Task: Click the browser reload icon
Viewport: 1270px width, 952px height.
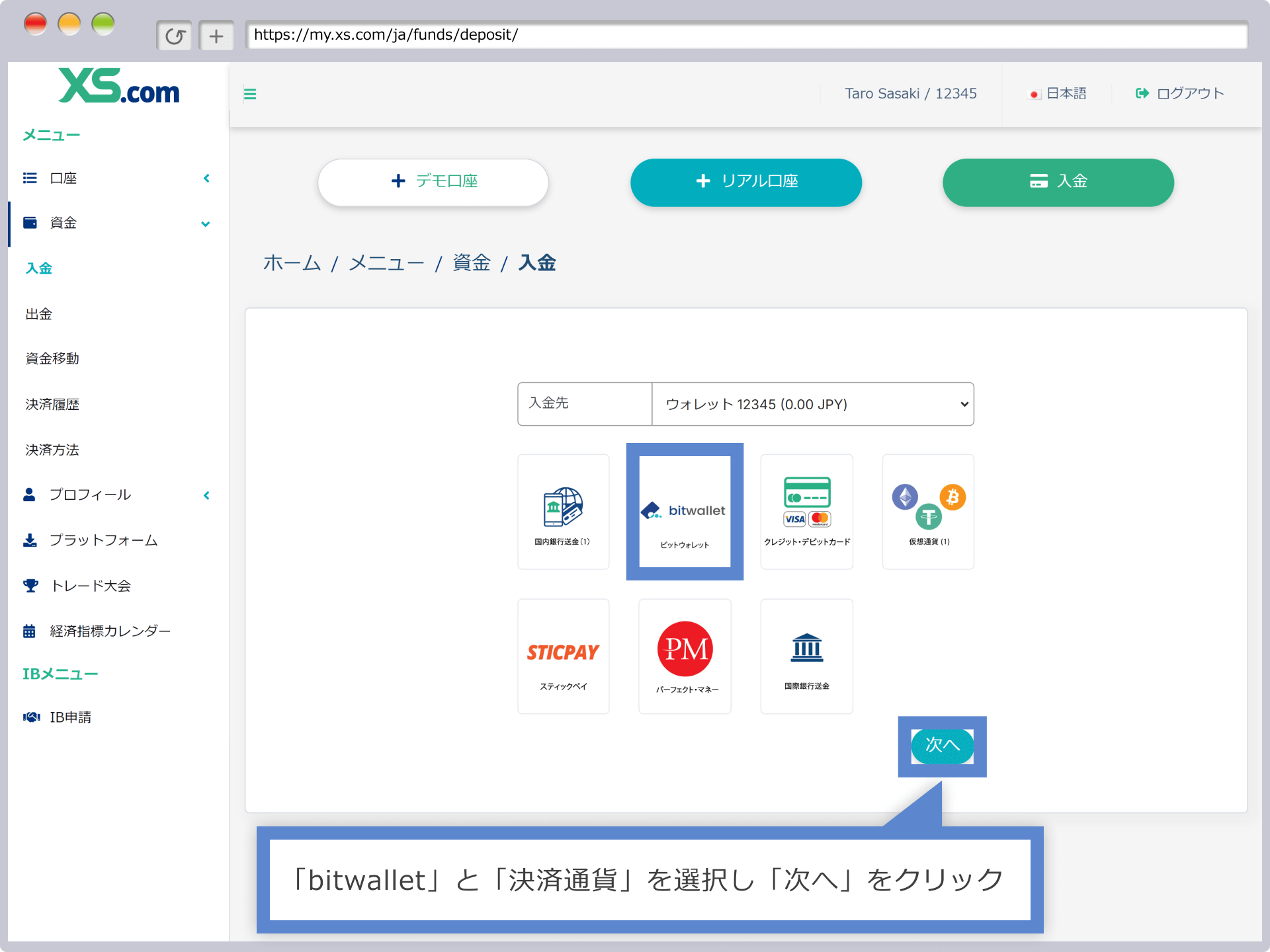Action: click(175, 36)
